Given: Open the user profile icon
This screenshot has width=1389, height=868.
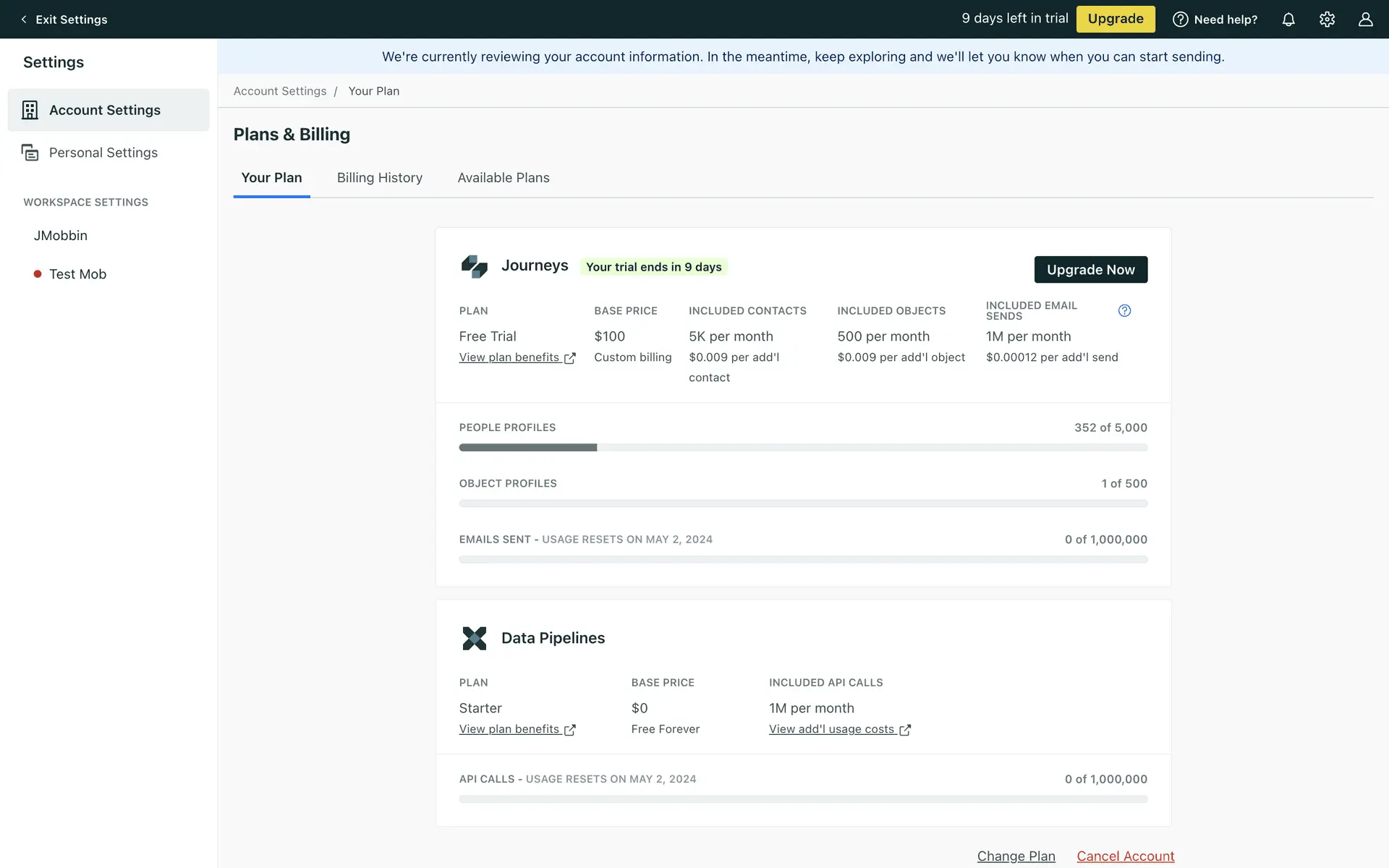Looking at the screenshot, I should pos(1365,20).
